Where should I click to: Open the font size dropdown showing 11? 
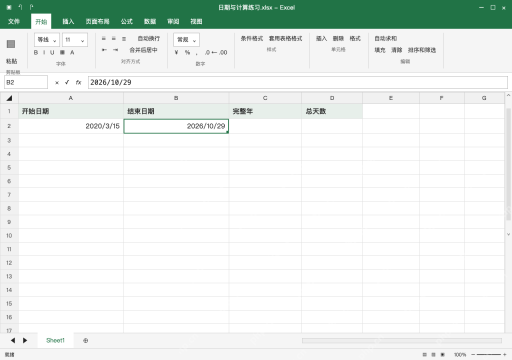pos(75,40)
